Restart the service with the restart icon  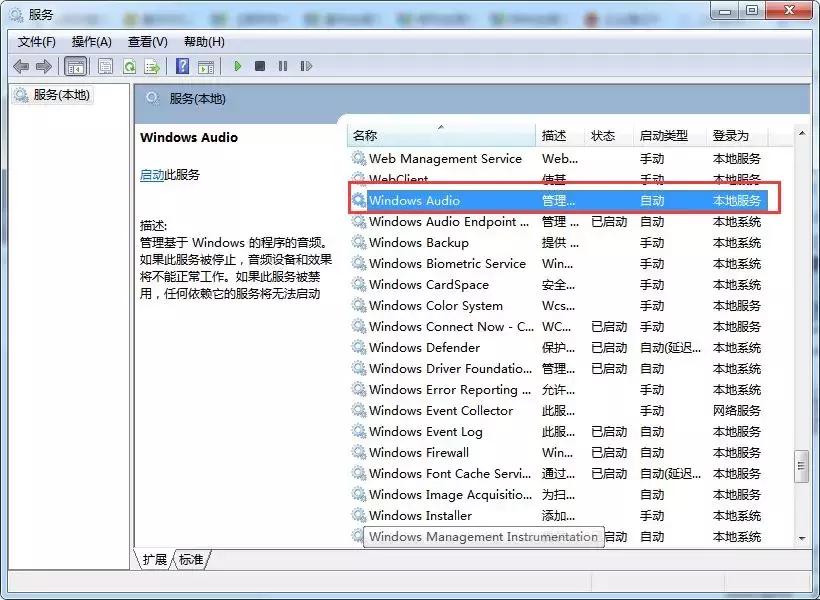(x=306, y=66)
